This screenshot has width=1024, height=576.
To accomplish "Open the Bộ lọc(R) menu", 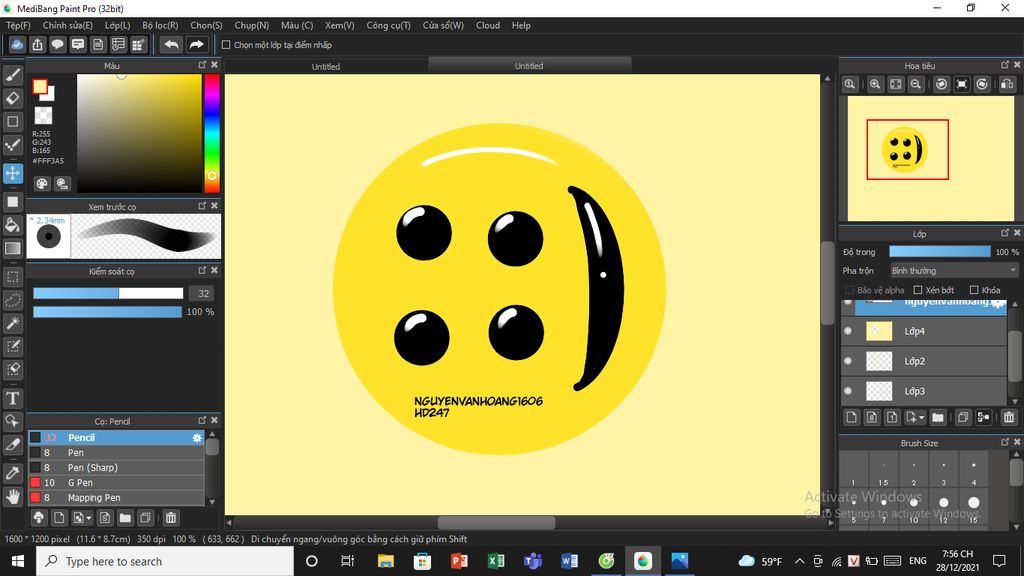I will 160,25.
